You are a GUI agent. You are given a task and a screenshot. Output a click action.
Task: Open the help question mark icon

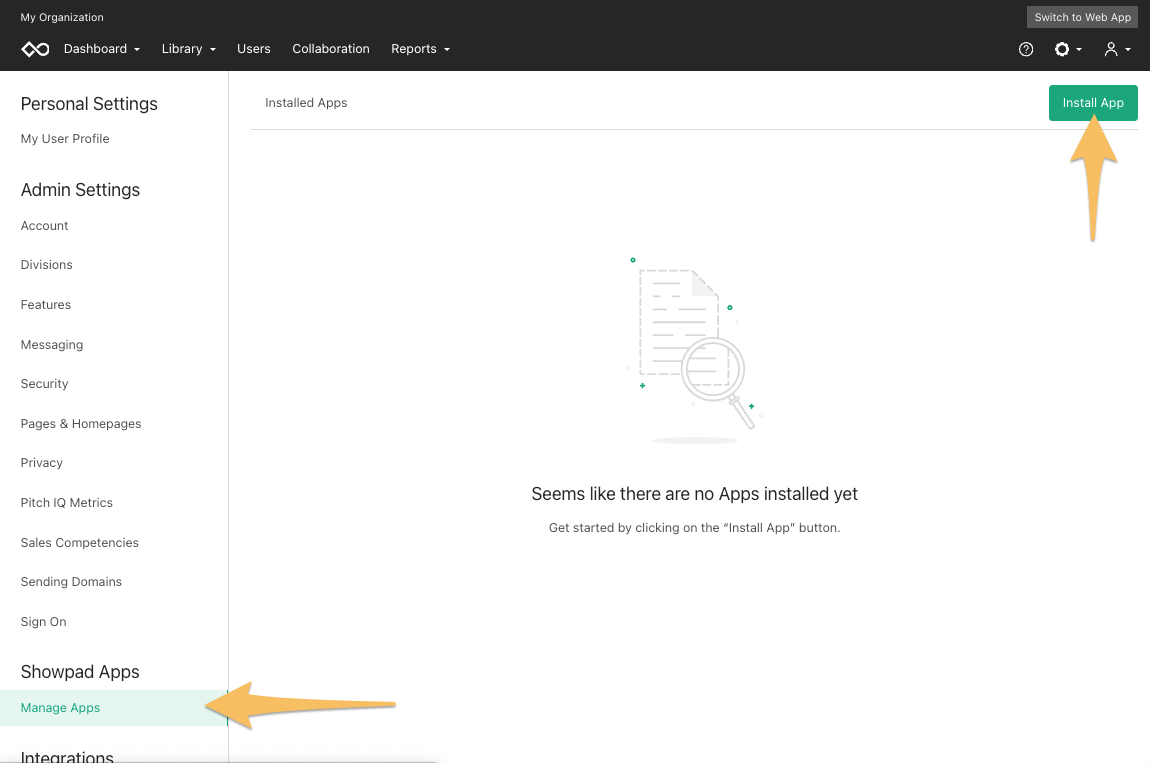coord(1026,49)
